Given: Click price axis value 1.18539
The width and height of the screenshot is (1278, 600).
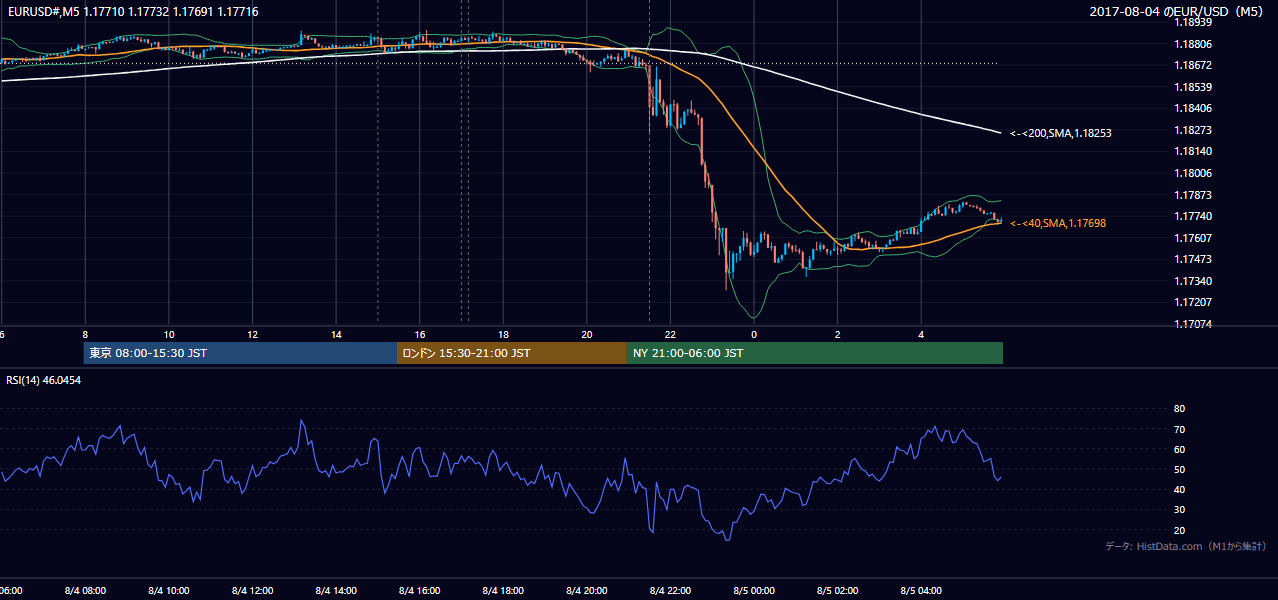Looking at the screenshot, I should 1193,87.
